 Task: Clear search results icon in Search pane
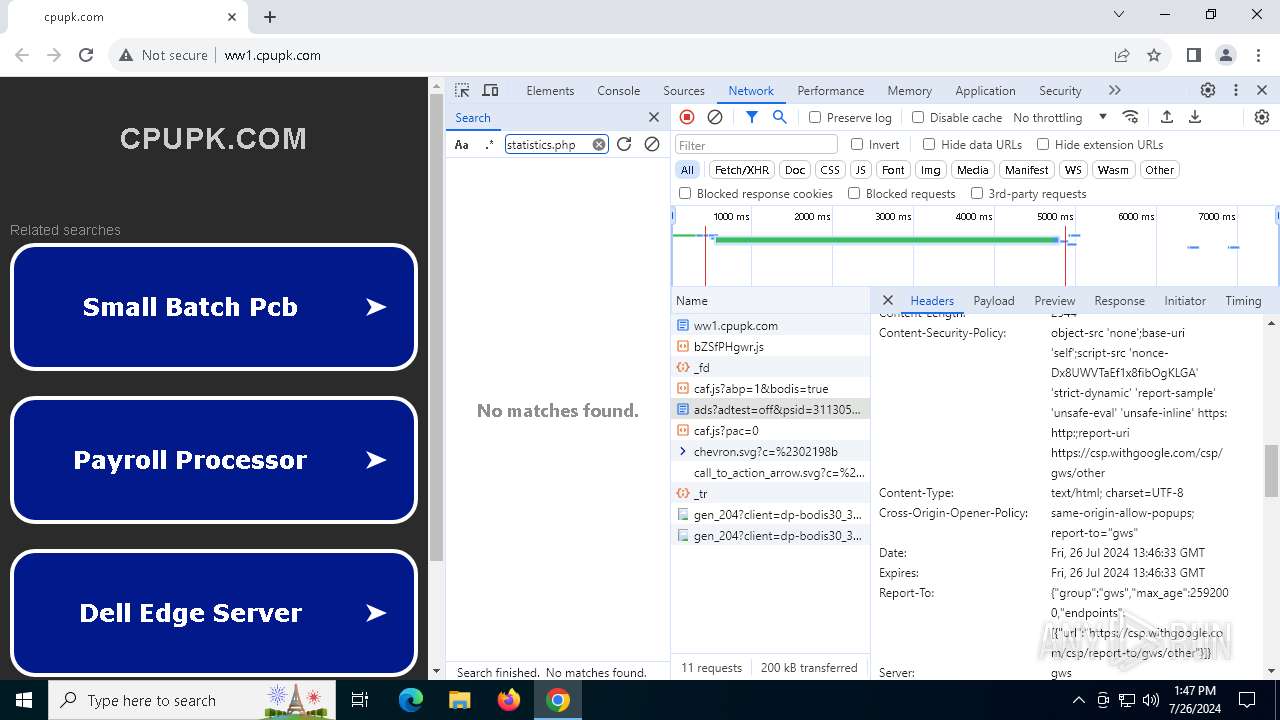(x=652, y=144)
